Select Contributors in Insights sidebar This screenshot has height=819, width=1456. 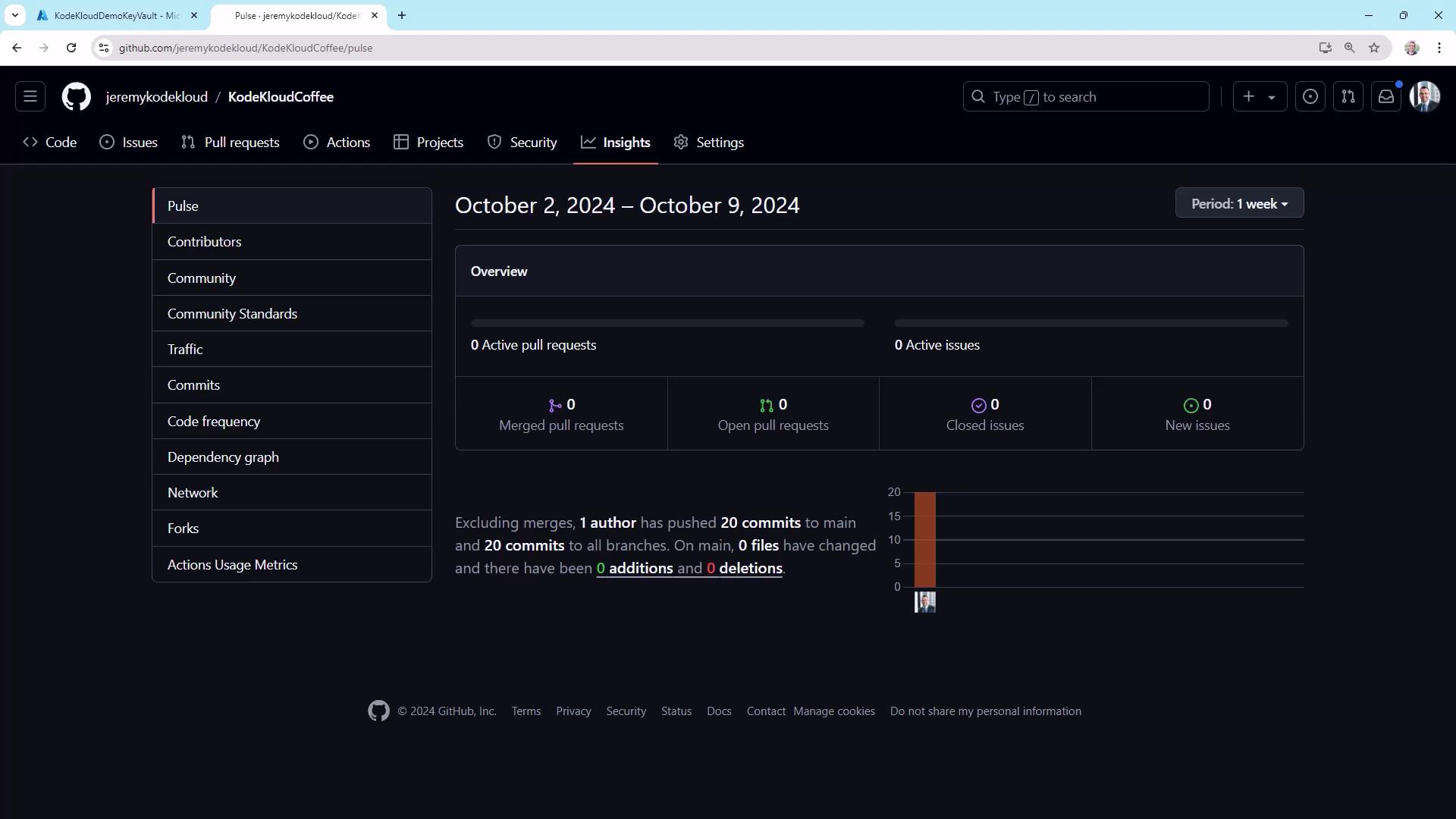[x=205, y=242]
